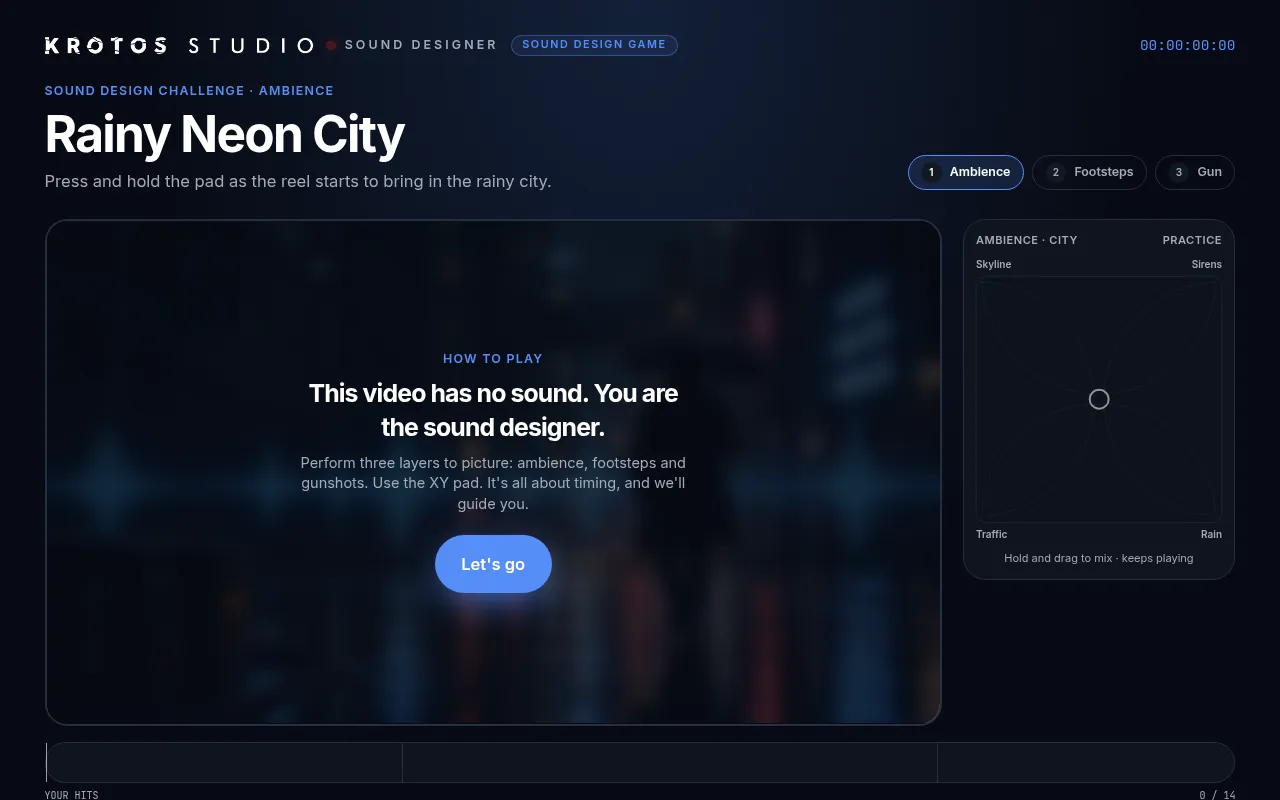
Task: Click the middle segment of the hit timeline
Action: 670,763
